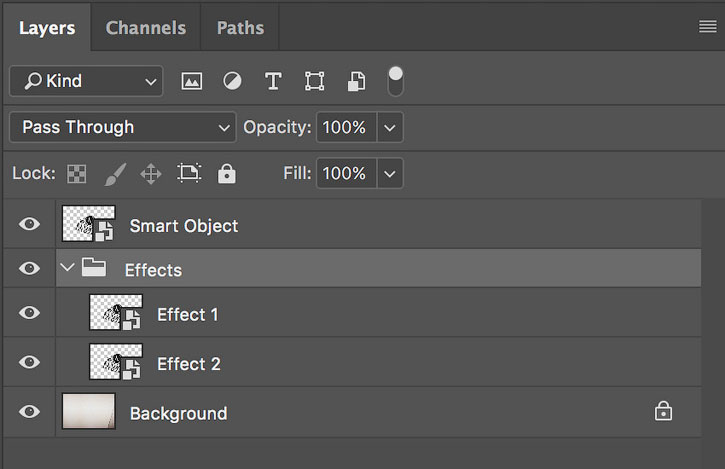Filter layers by pixel layer icon
Screen dimensions: 725x469
[191, 81]
